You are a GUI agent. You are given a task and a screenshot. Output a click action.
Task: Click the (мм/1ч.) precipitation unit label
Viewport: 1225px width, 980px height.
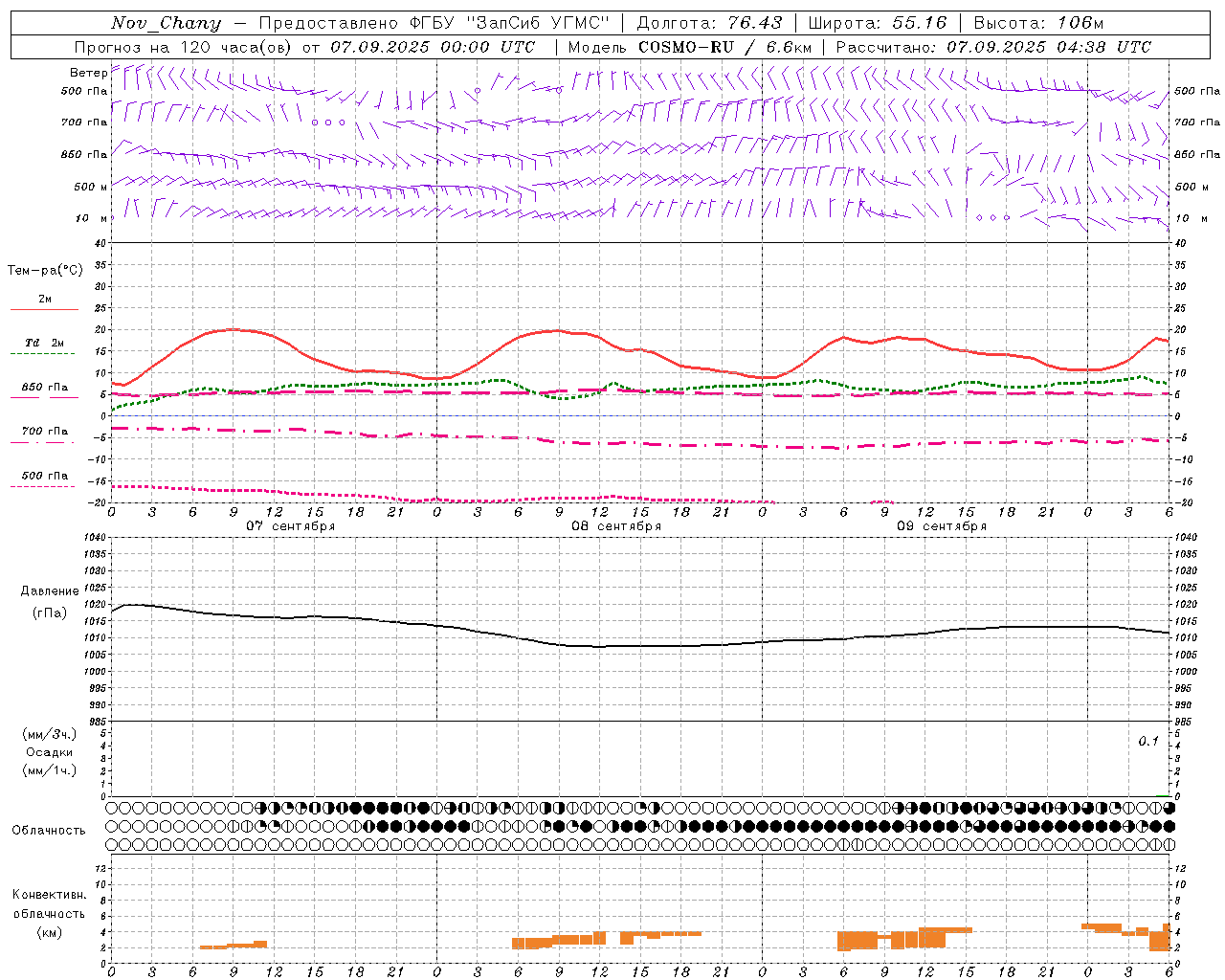pyautogui.click(x=50, y=771)
